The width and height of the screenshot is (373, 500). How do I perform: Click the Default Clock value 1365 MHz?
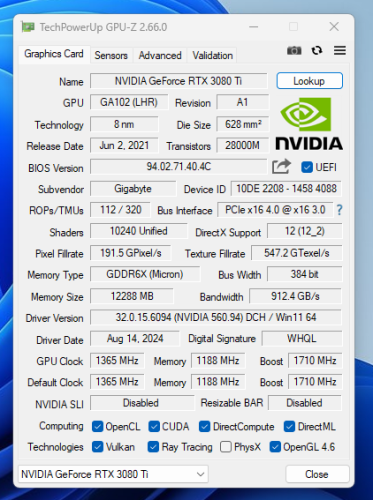click(117, 382)
